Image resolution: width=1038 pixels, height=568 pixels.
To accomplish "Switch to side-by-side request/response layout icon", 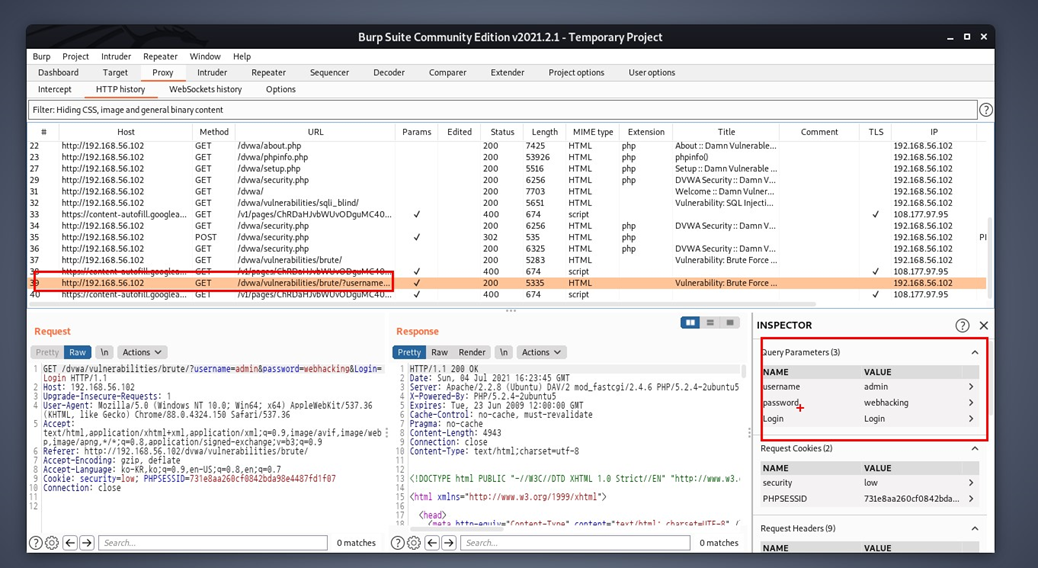I will coord(690,322).
